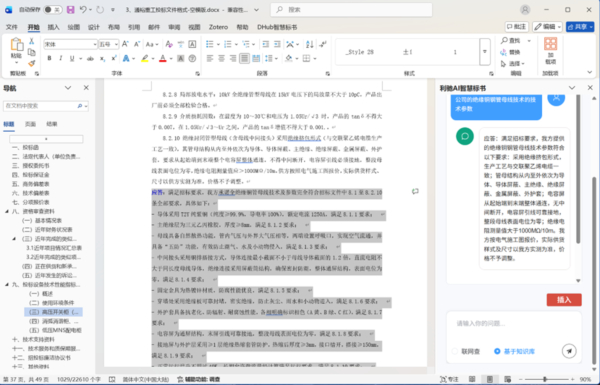Screen dimensions: 600x385
Task: Justify the paragraph text
Action: [x=244, y=59]
